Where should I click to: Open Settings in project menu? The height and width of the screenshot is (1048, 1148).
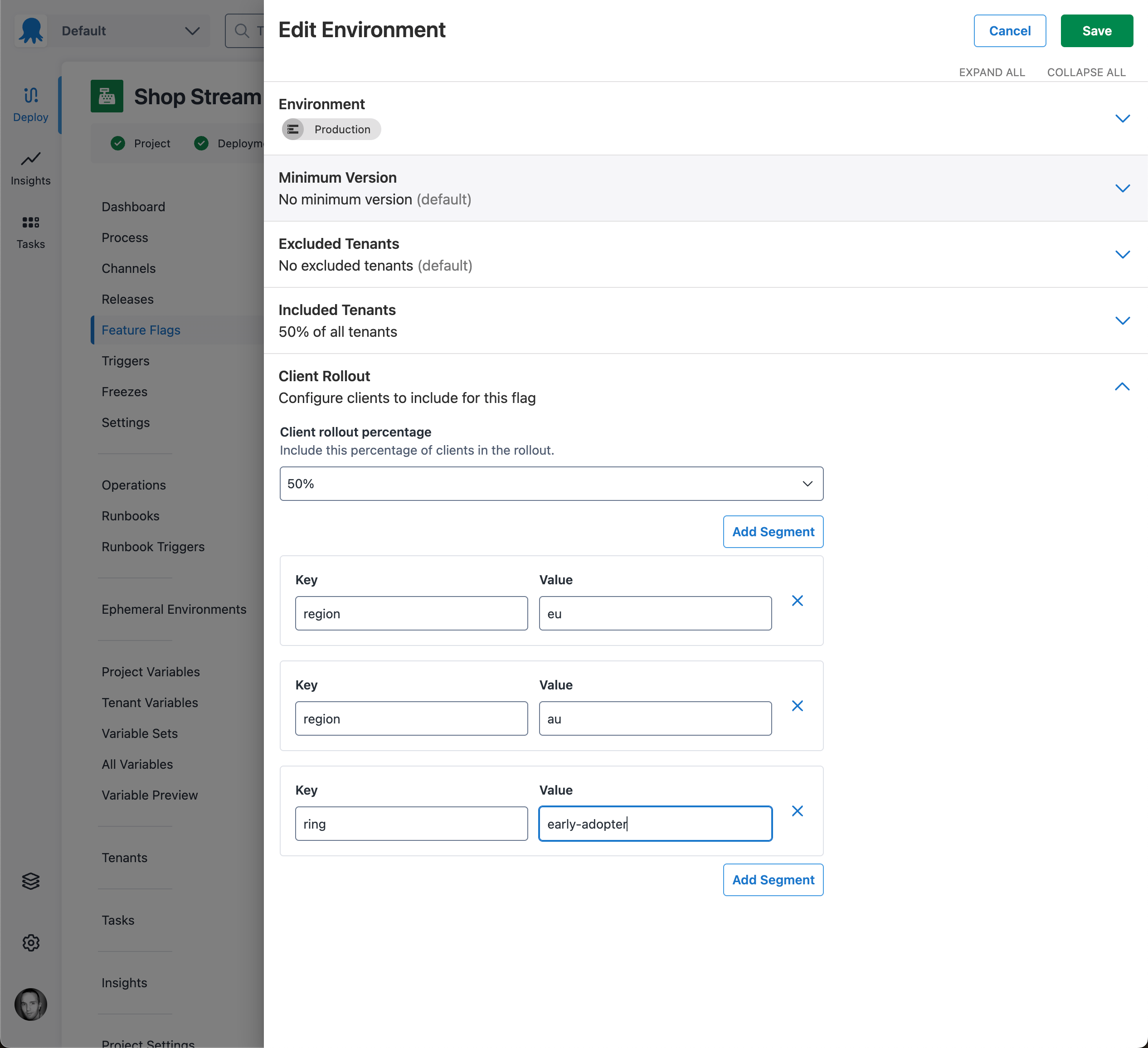point(125,422)
